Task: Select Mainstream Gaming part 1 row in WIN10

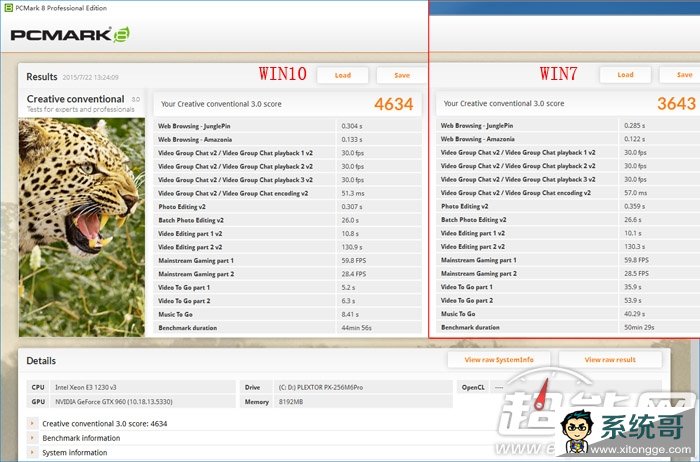Action: [x=288, y=260]
